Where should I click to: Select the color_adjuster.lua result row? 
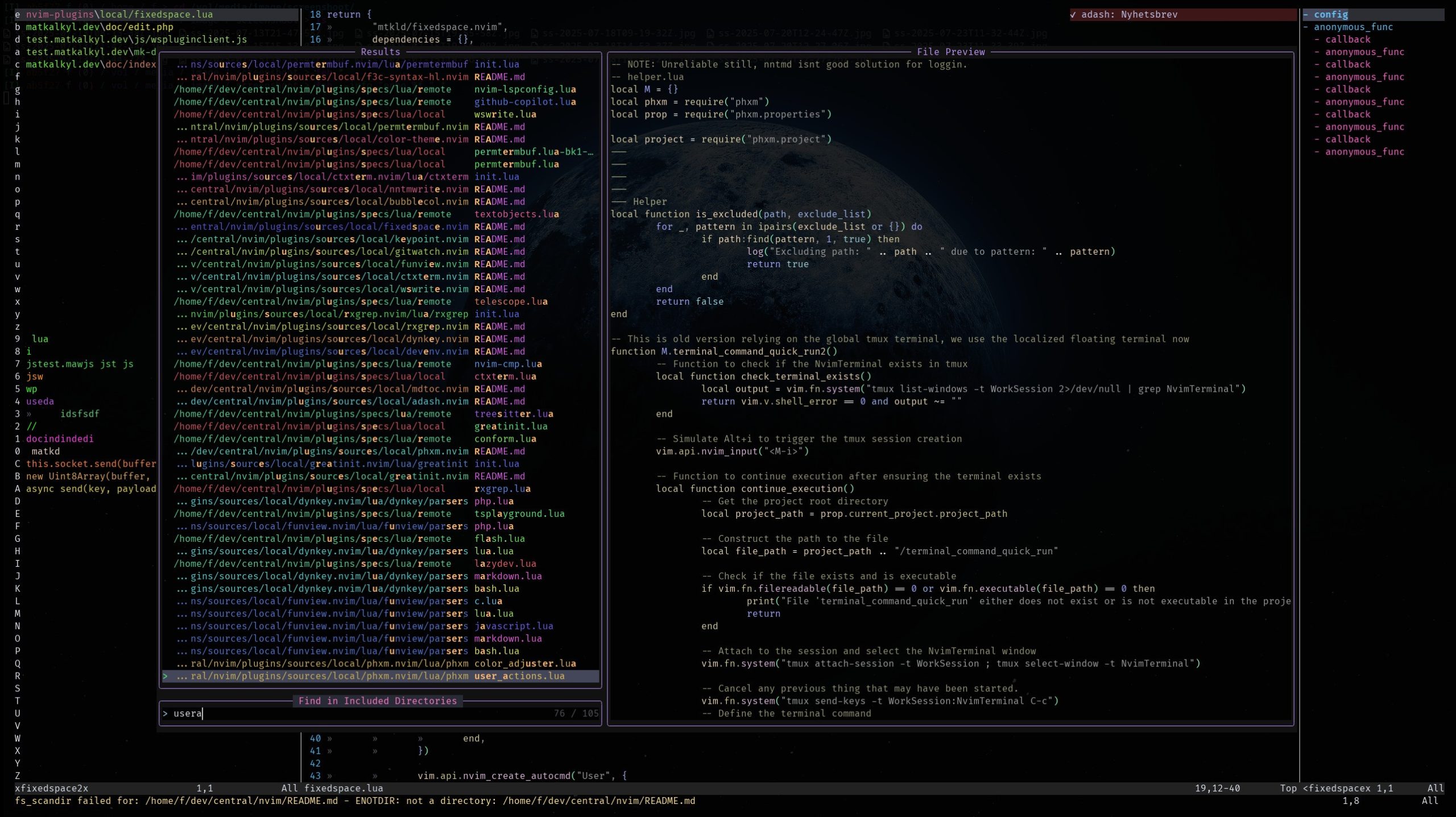pos(380,663)
